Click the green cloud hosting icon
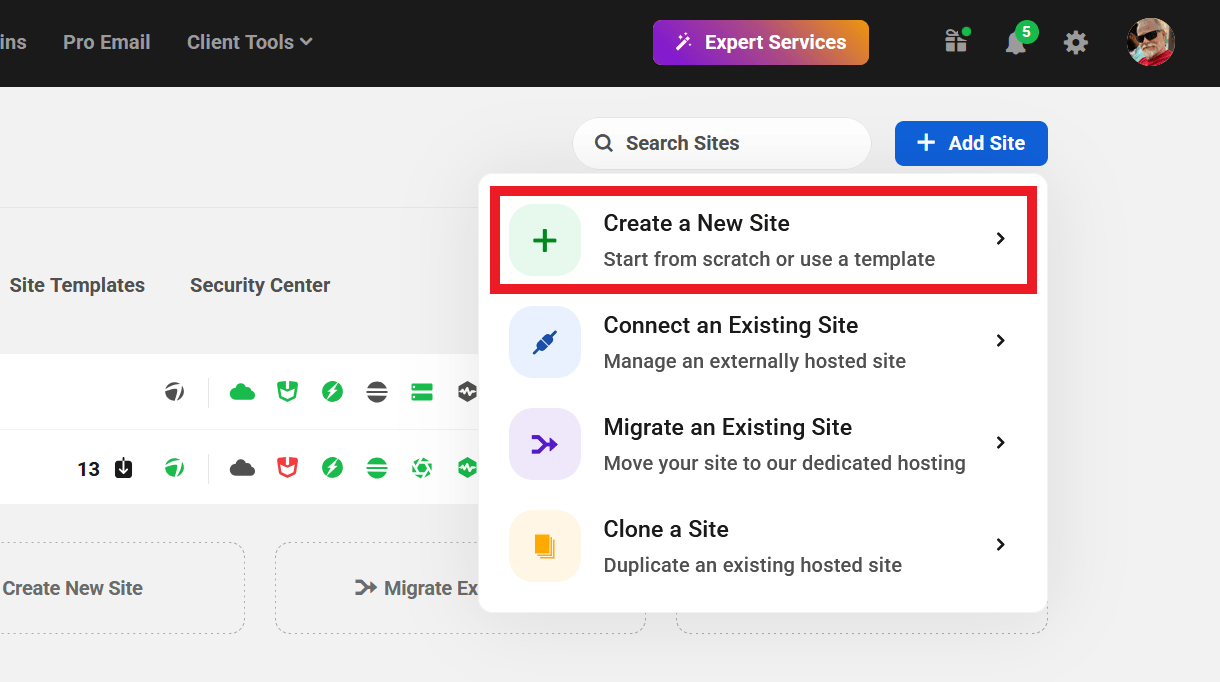 [x=241, y=391]
